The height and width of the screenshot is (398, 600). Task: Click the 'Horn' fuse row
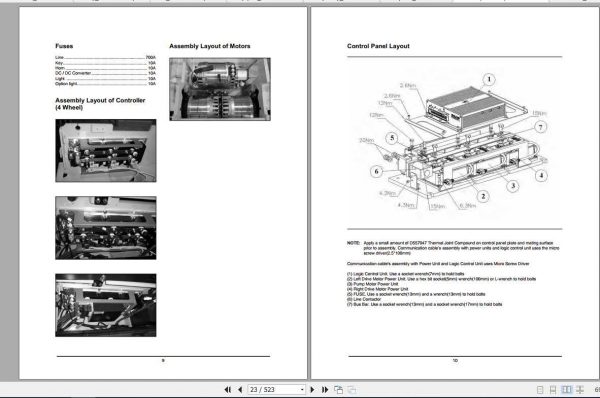[105, 68]
